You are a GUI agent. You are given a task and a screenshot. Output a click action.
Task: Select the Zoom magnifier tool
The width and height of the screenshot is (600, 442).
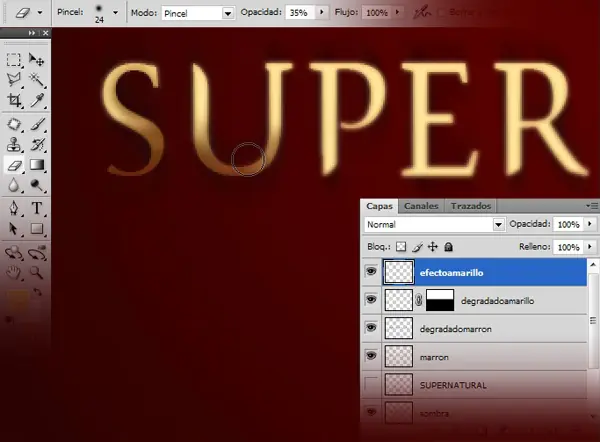point(37,273)
